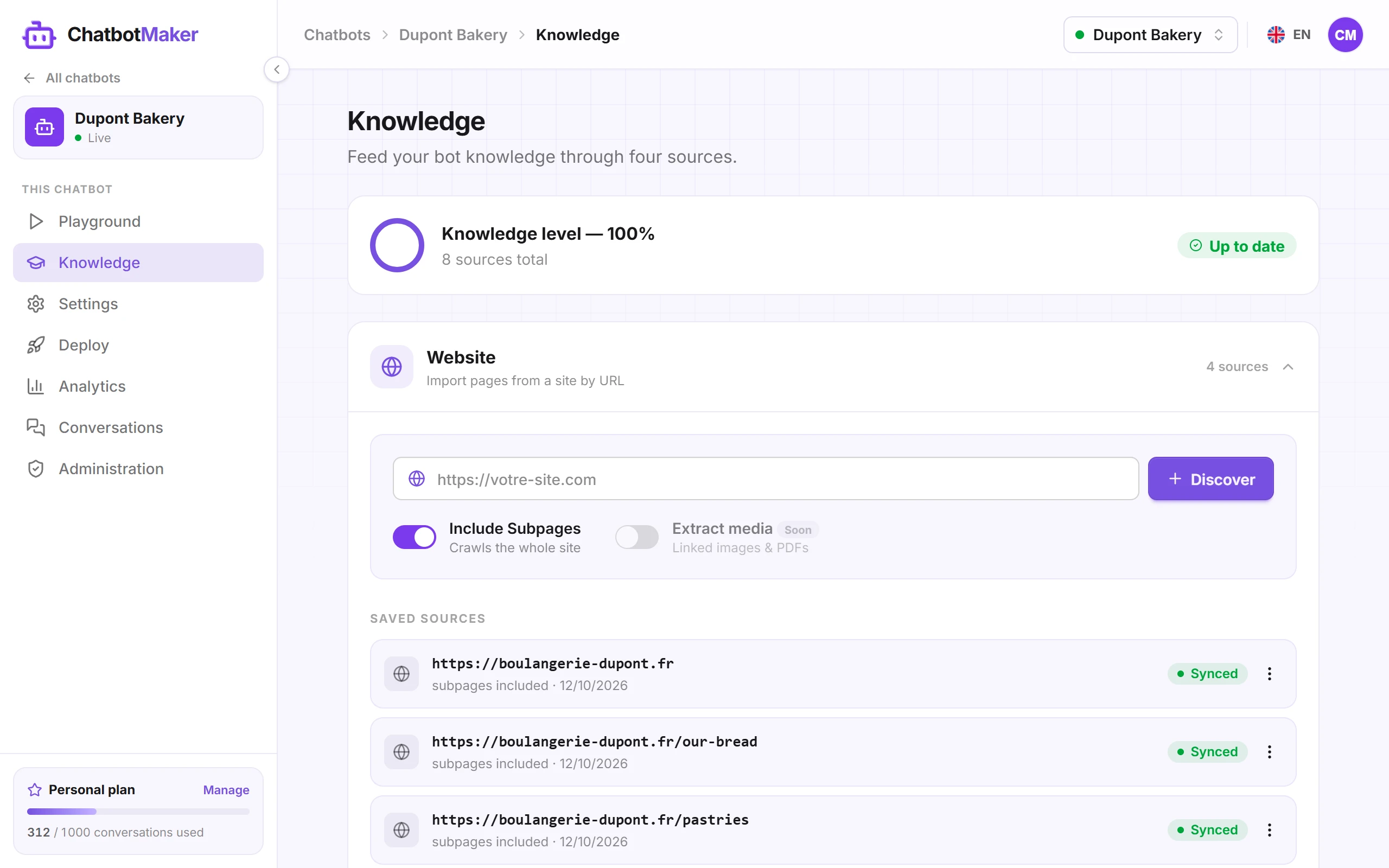This screenshot has width=1389, height=868.
Task: Toggle the Extract media switch
Action: (636, 537)
